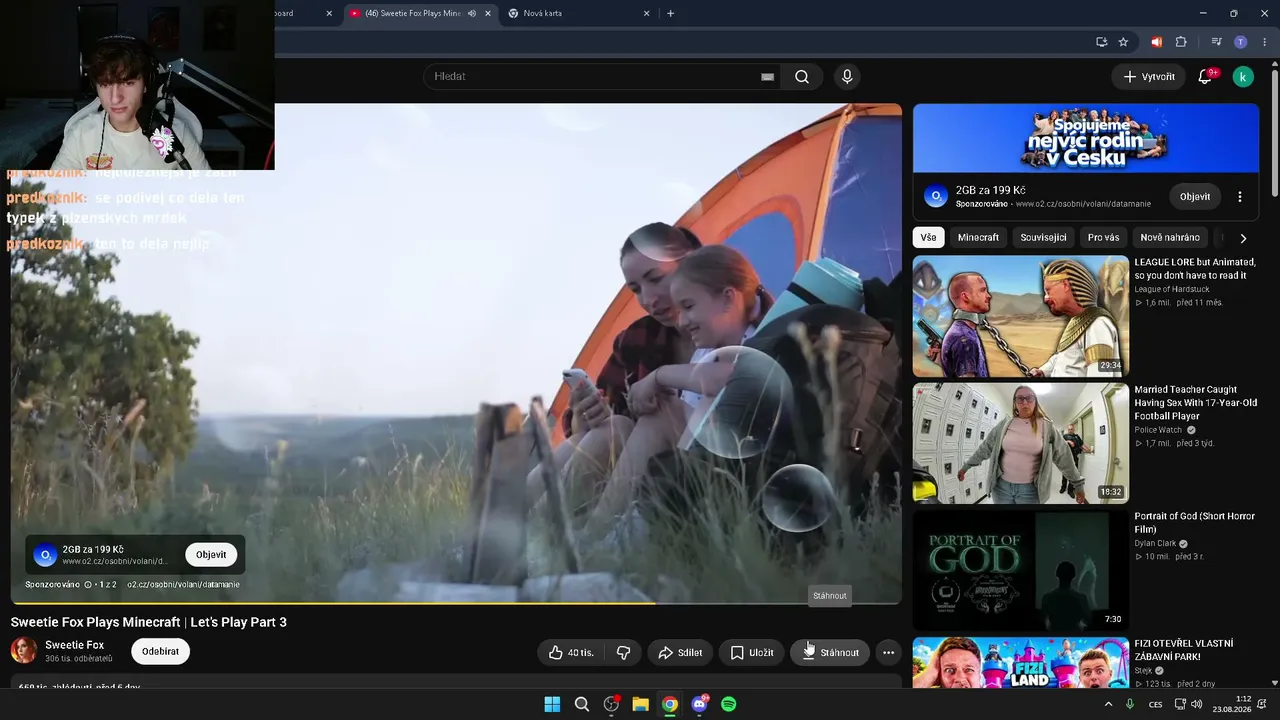Click the Chrome icon in the taskbar
This screenshot has width=1280, height=720.
point(670,704)
